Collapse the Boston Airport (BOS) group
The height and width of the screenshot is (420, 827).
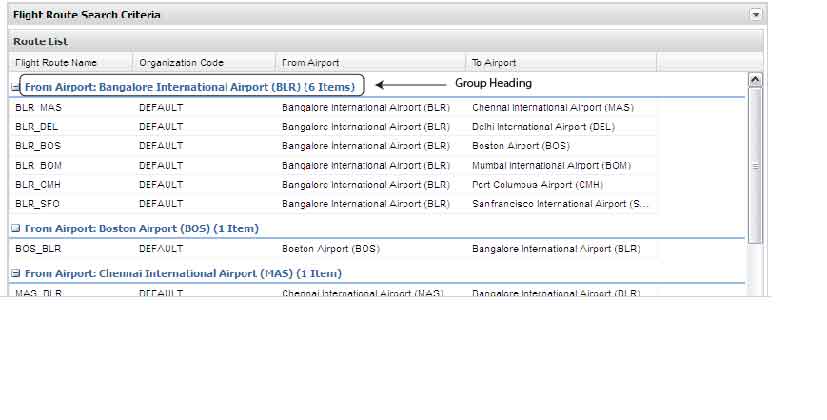tap(16, 228)
